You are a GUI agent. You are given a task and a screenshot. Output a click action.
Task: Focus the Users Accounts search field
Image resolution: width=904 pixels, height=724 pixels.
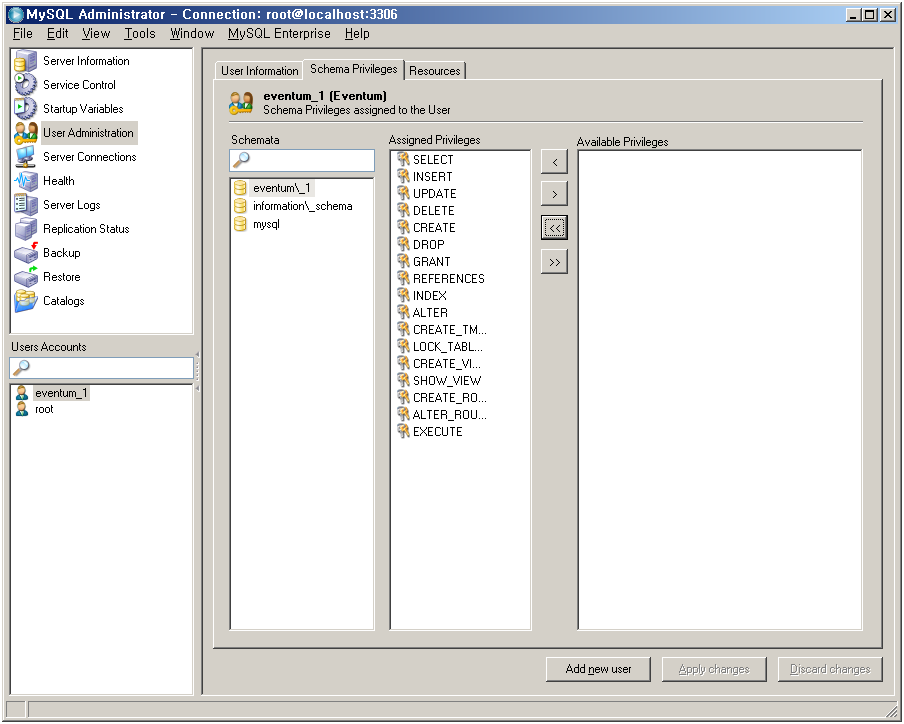(x=101, y=368)
